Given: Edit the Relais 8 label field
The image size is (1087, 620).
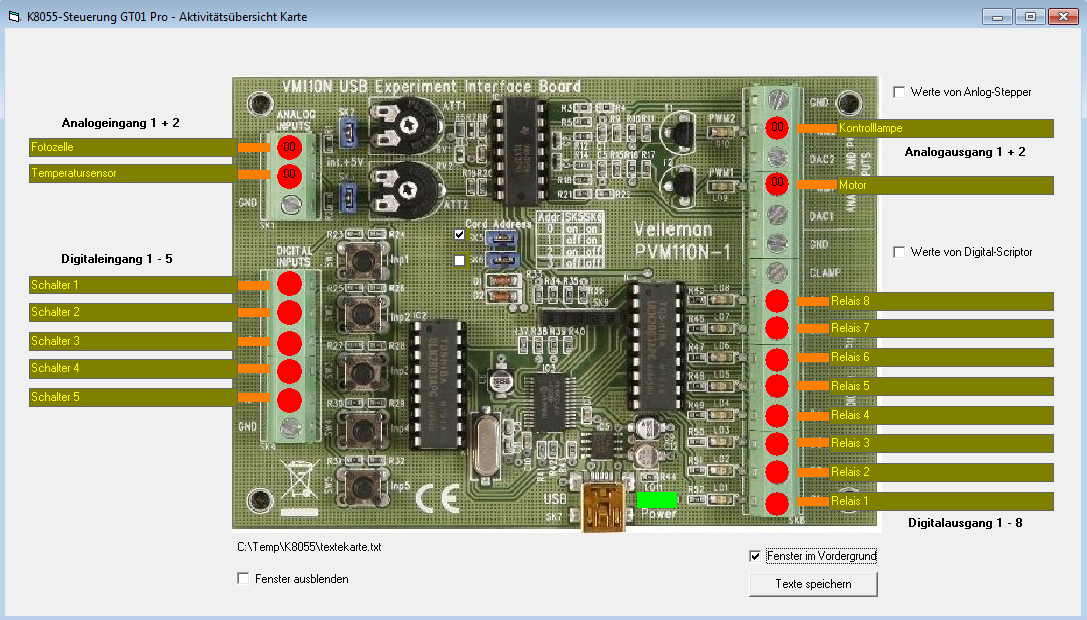Looking at the screenshot, I should click(x=941, y=301).
